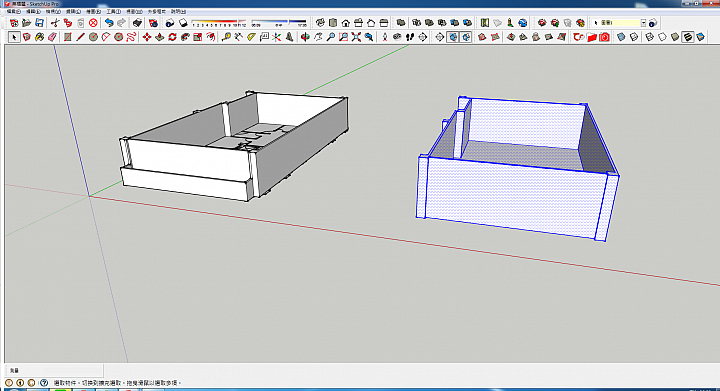Redo action with gray arrow
The height and width of the screenshot is (391, 720).
click(121, 22)
